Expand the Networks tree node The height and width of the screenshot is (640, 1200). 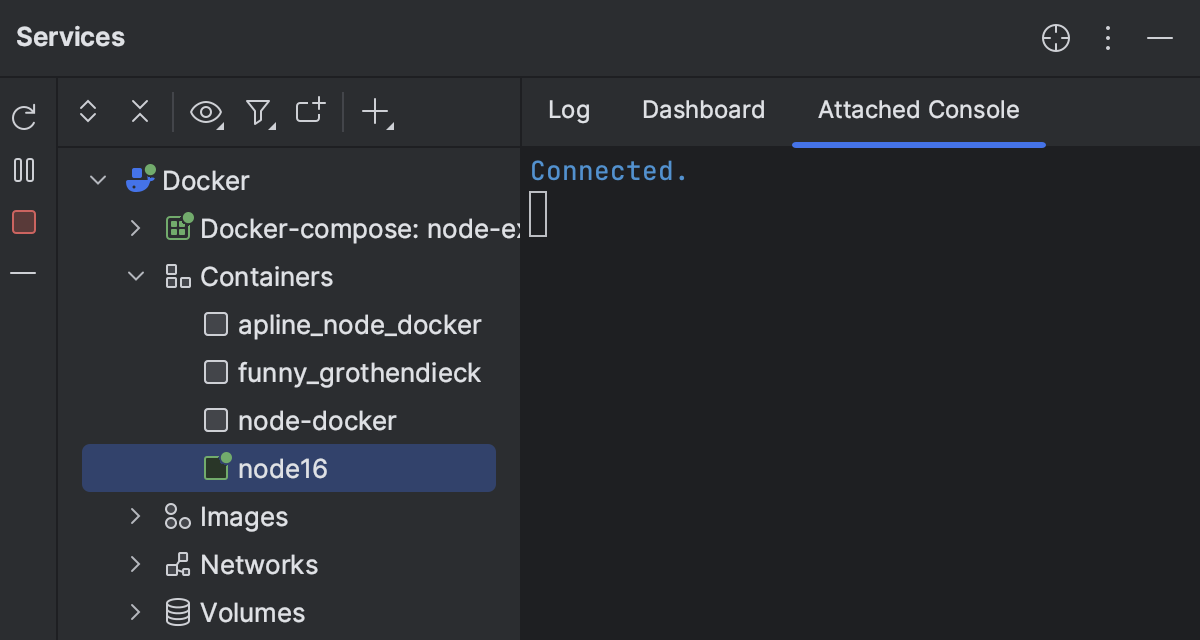[x=136, y=564]
